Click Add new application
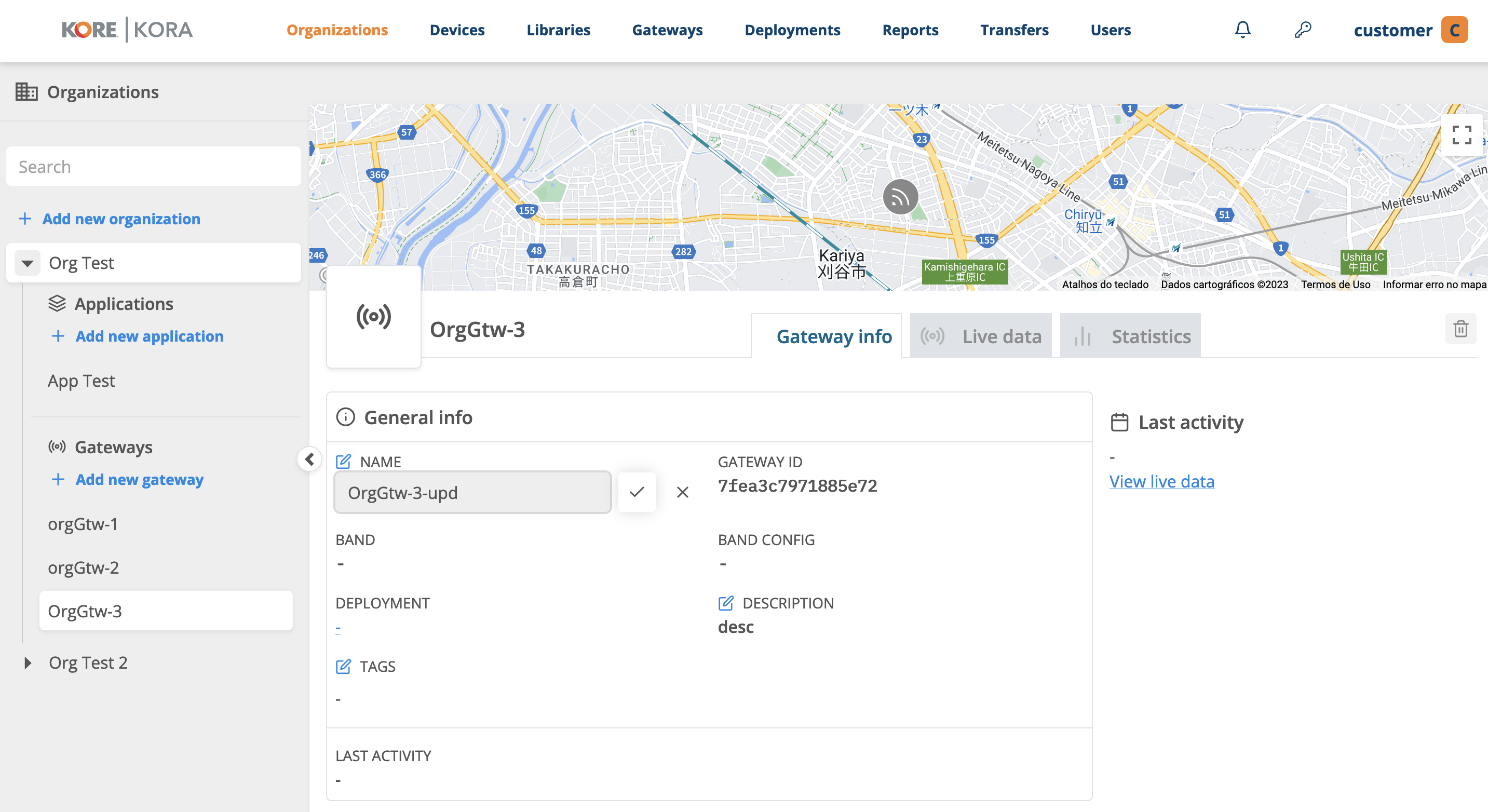This screenshot has width=1488, height=812. click(138, 336)
